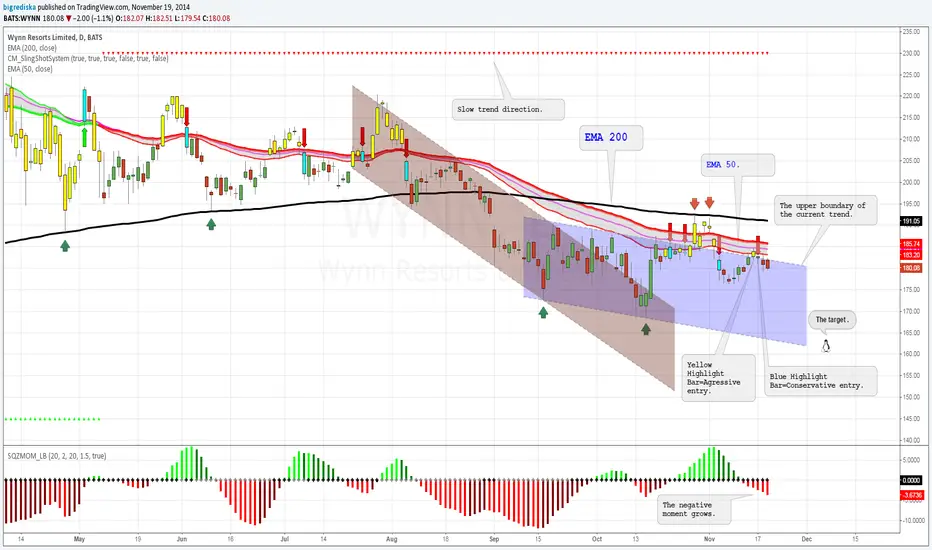The width and height of the screenshot is (932, 550).
Task: Click the Jun label on time axis
Action: pyautogui.click(x=182, y=539)
